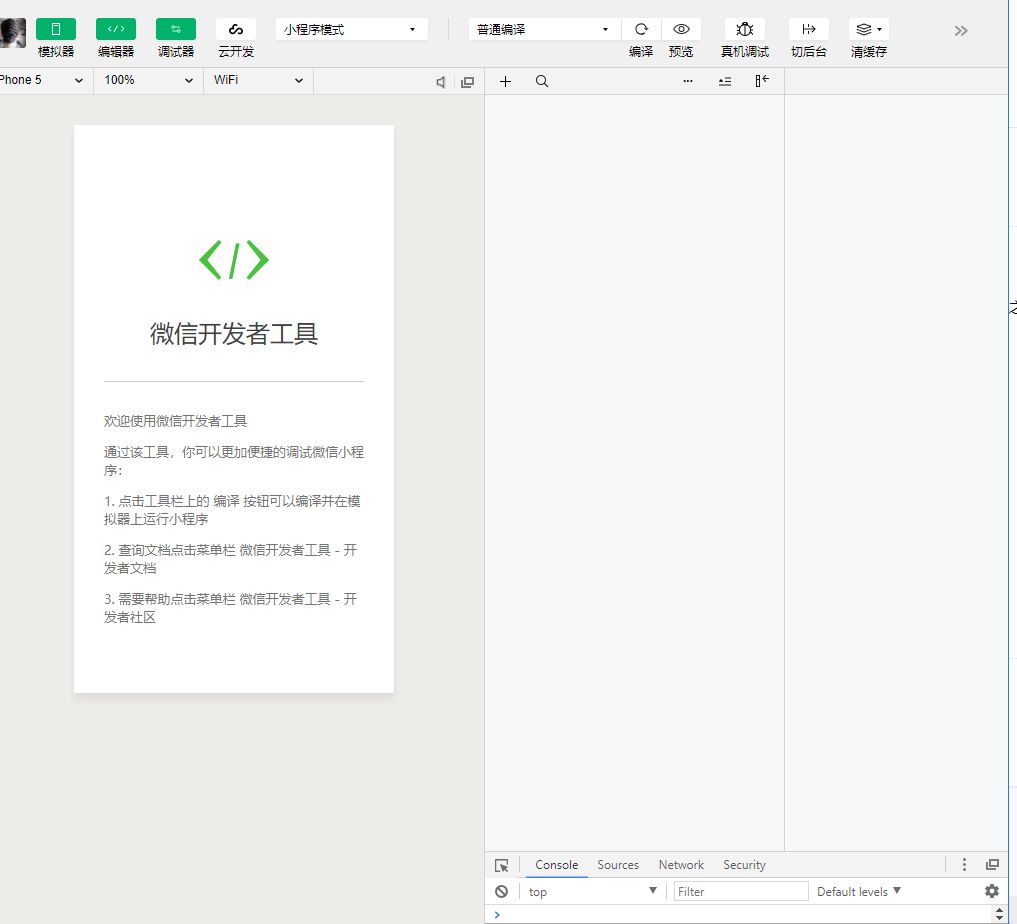Viewport: 1017px width, 924px height.
Task: Click the user avatar thumbnail
Action: click(x=12, y=32)
